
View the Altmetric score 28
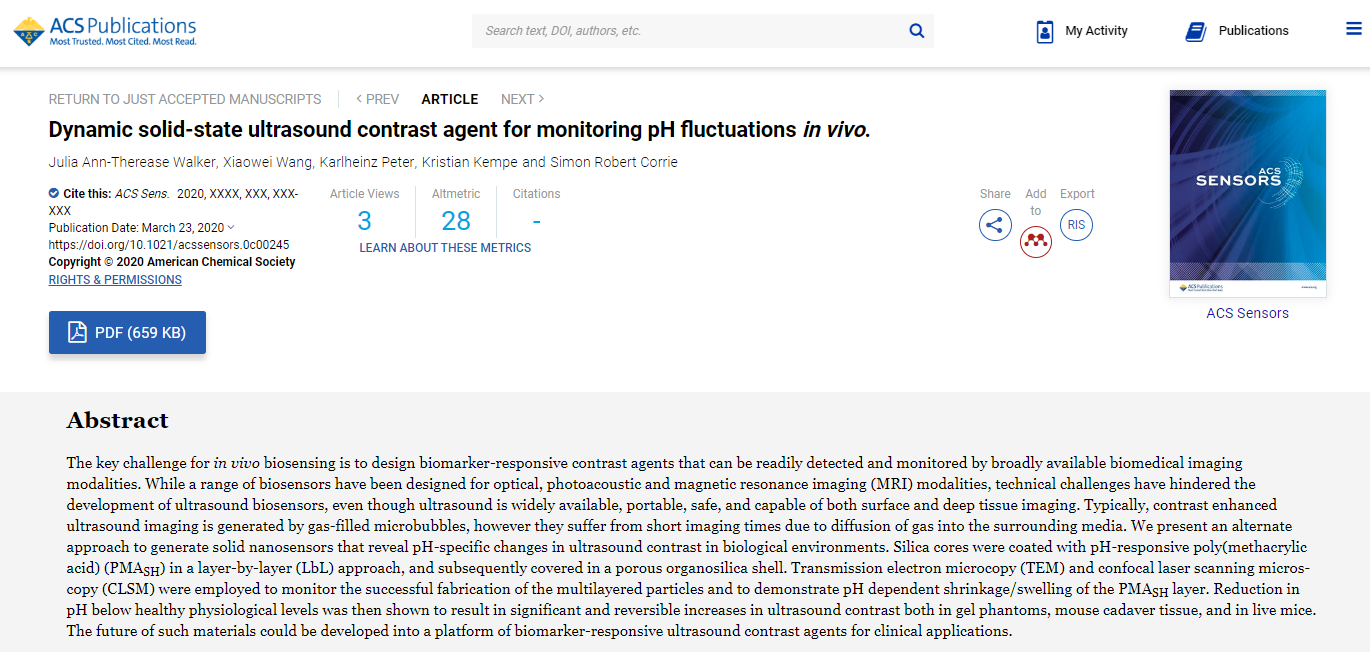456,221
